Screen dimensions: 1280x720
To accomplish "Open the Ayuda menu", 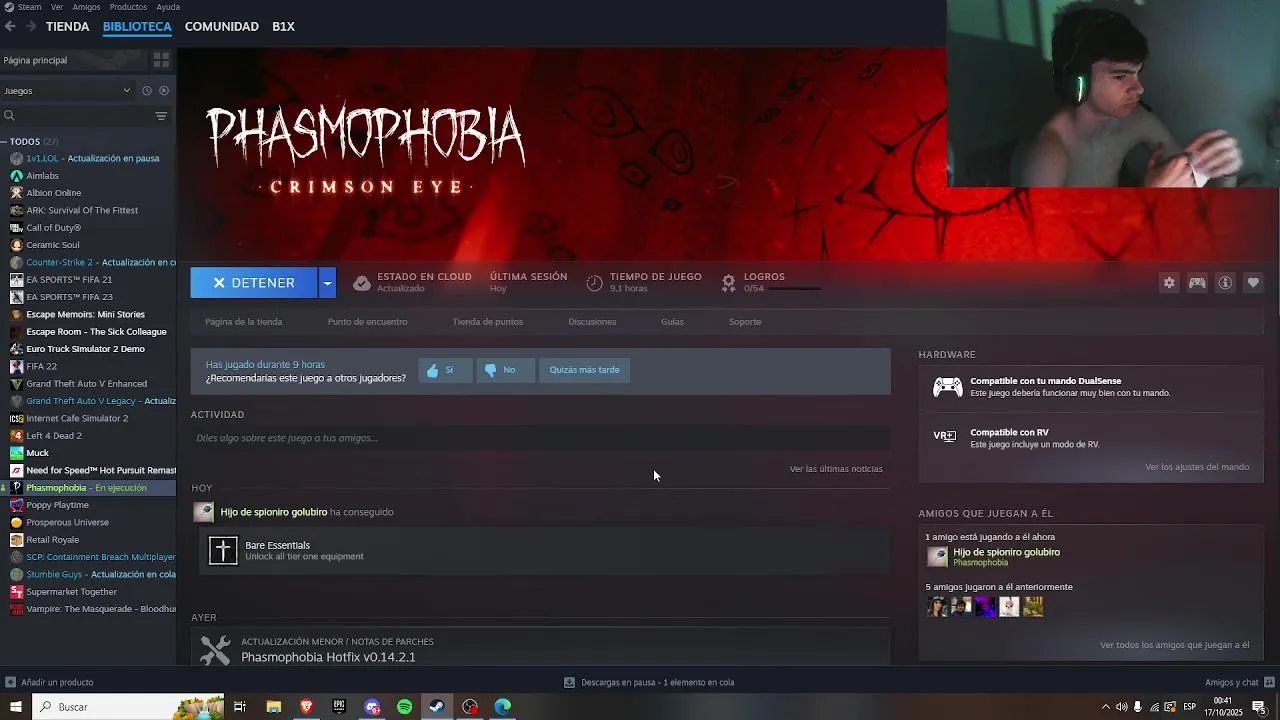I will coord(168,7).
